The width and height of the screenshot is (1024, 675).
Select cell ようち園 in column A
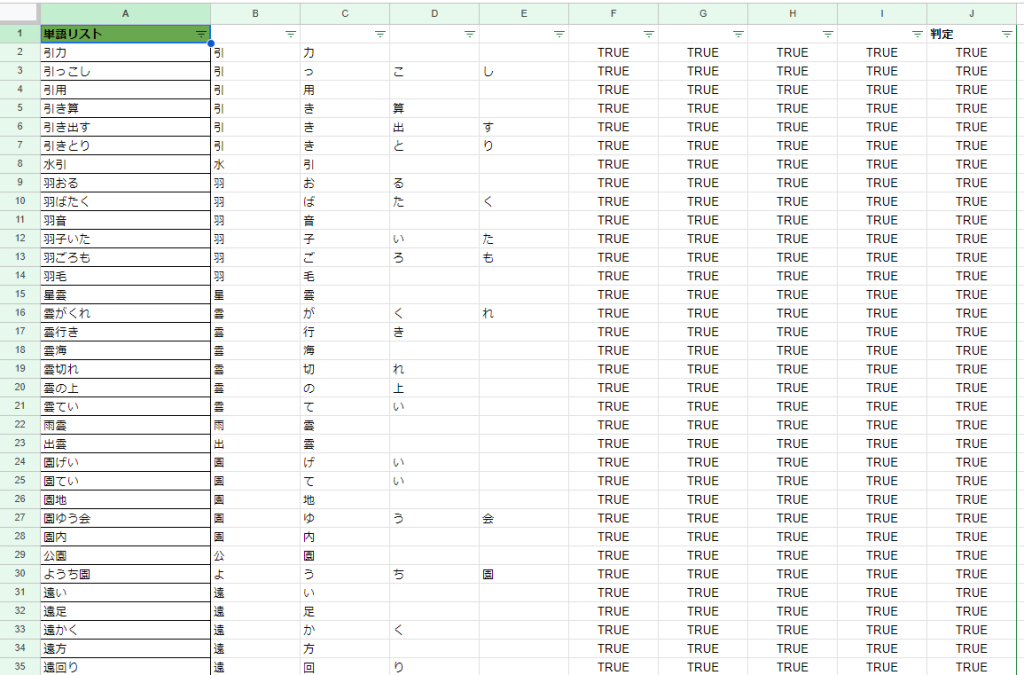click(x=125, y=574)
